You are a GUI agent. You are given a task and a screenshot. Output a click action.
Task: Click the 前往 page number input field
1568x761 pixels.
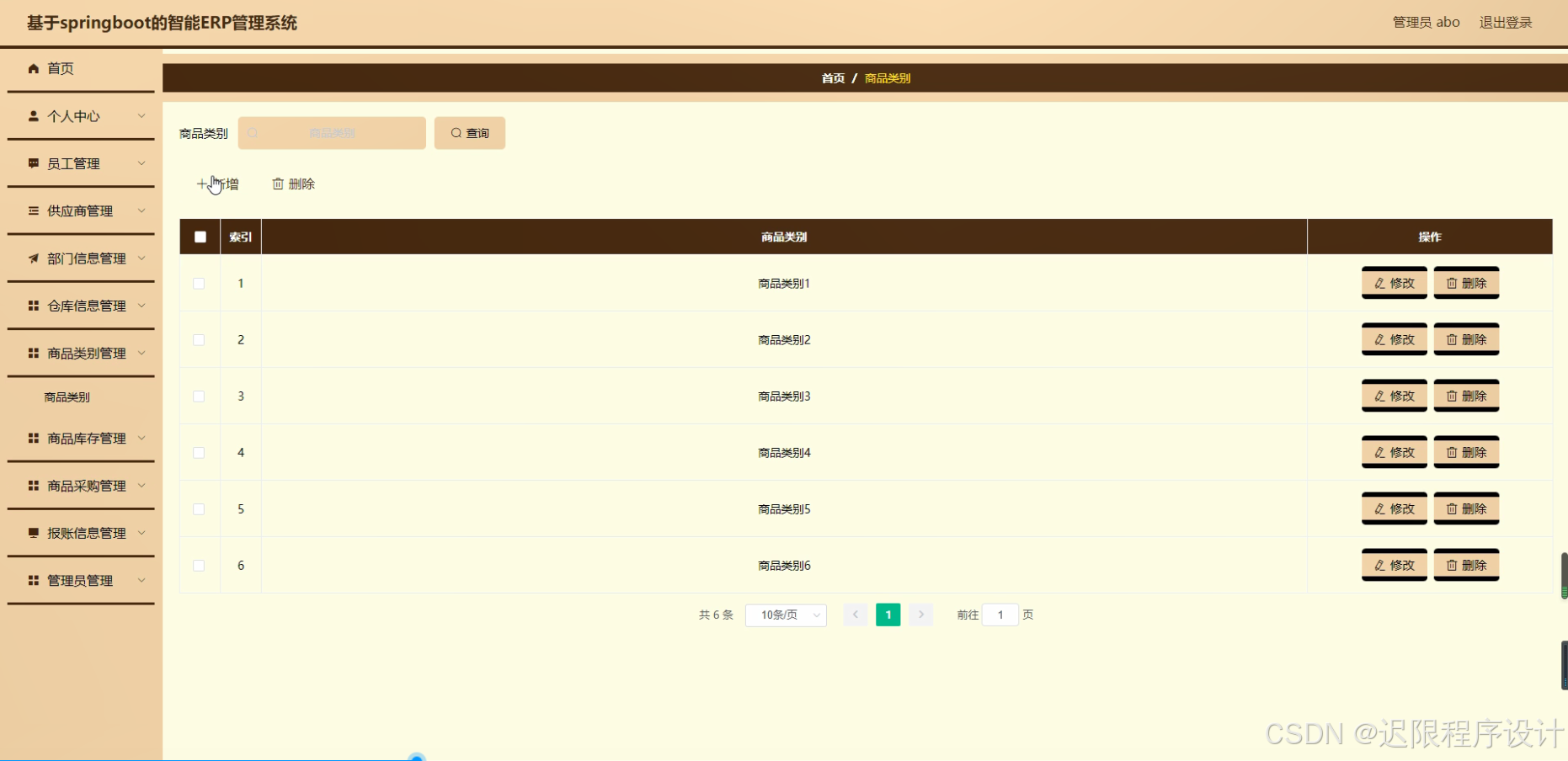1000,615
